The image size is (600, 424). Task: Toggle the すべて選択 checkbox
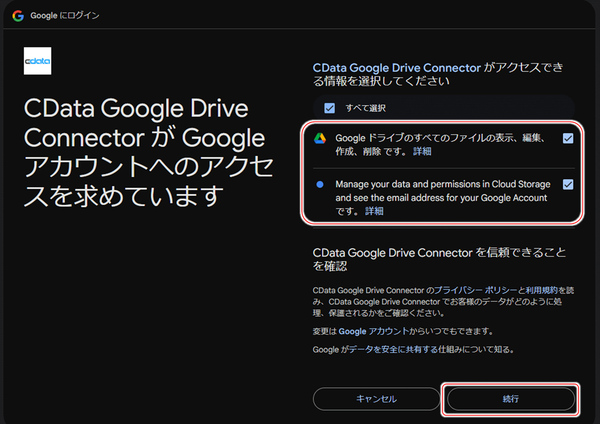pyautogui.click(x=329, y=107)
